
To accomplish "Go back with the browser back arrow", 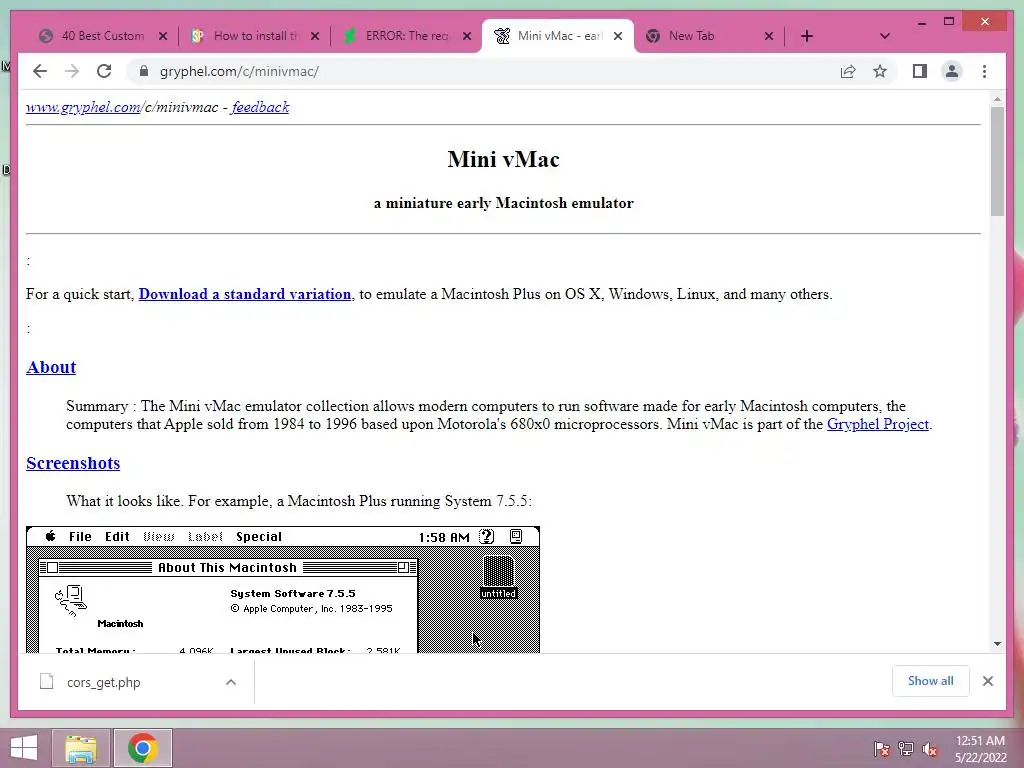I will 40,71.
